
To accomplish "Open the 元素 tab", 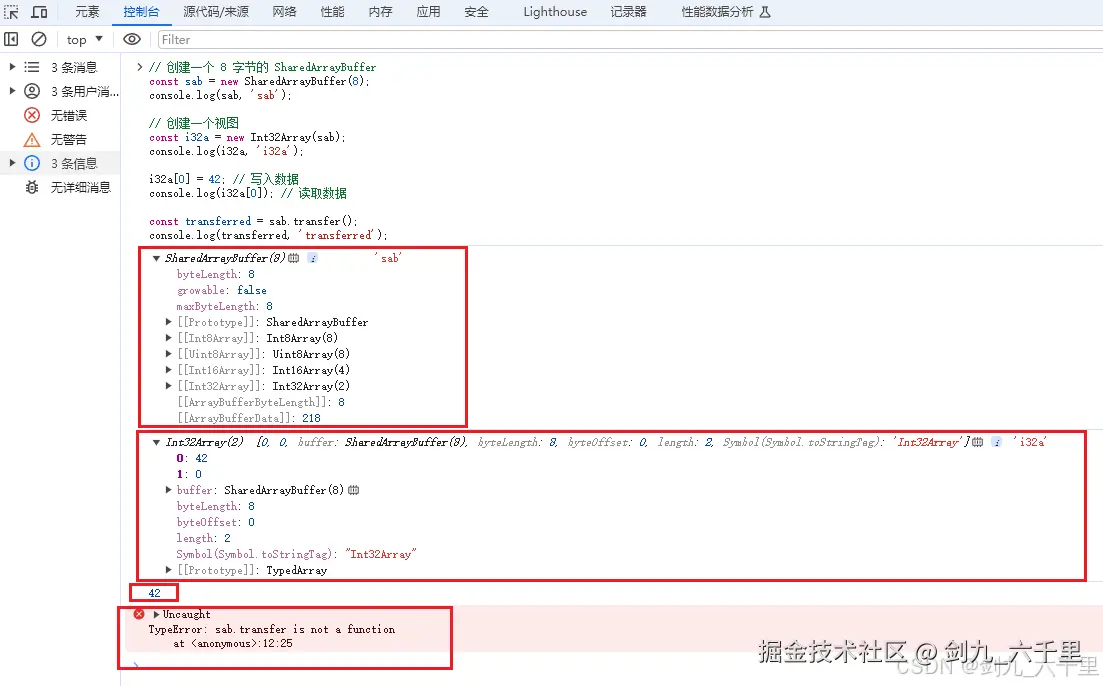I will click(x=87, y=12).
